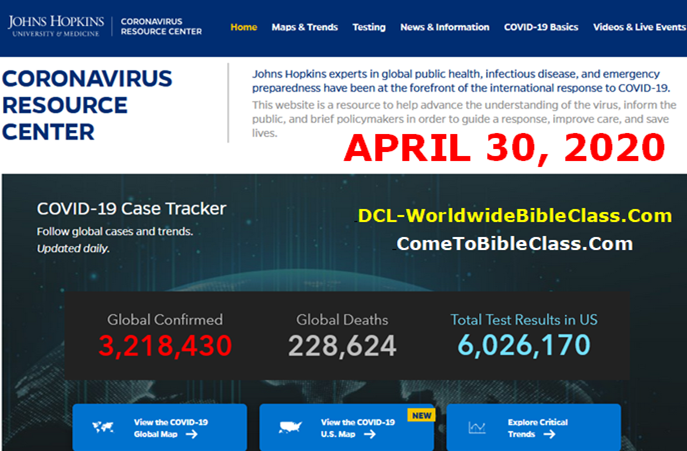Open the Maps & Trends menu
The height and width of the screenshot is (451, 687).
[x=305, y=27]
